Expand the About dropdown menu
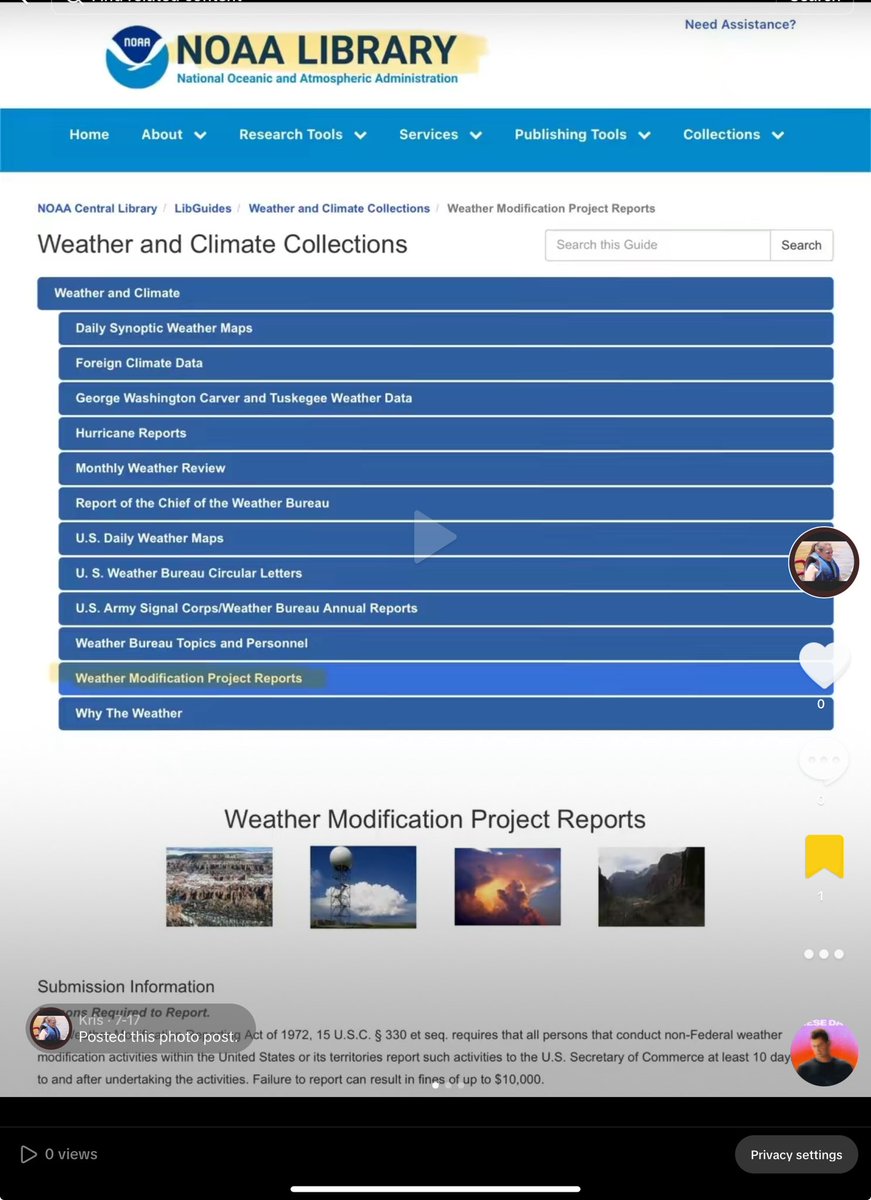The width and height of the screenshot is (871, 1200). coord(173,135)
